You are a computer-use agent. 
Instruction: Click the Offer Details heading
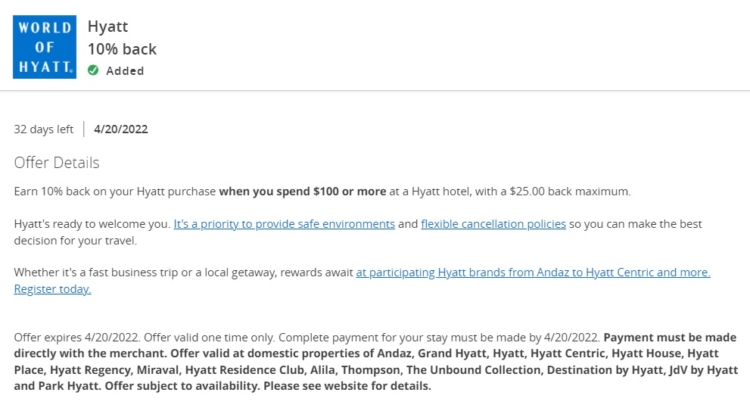click(x=56, y=163)
